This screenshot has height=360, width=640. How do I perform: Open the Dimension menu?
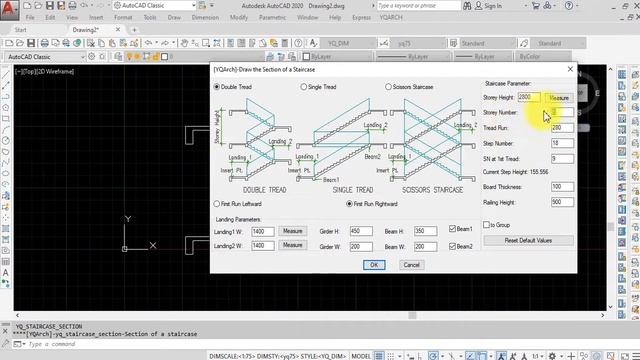pyautogui.click(x=205, y=18)
